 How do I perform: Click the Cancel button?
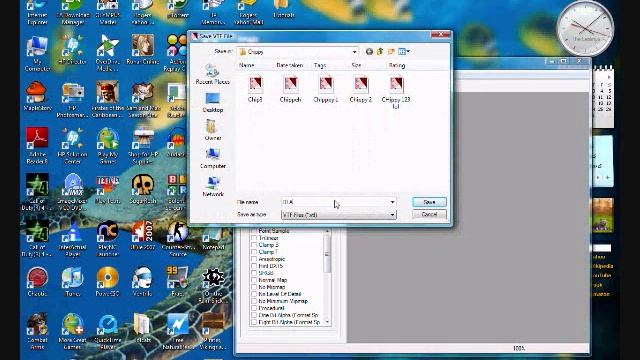pos(429,214)
